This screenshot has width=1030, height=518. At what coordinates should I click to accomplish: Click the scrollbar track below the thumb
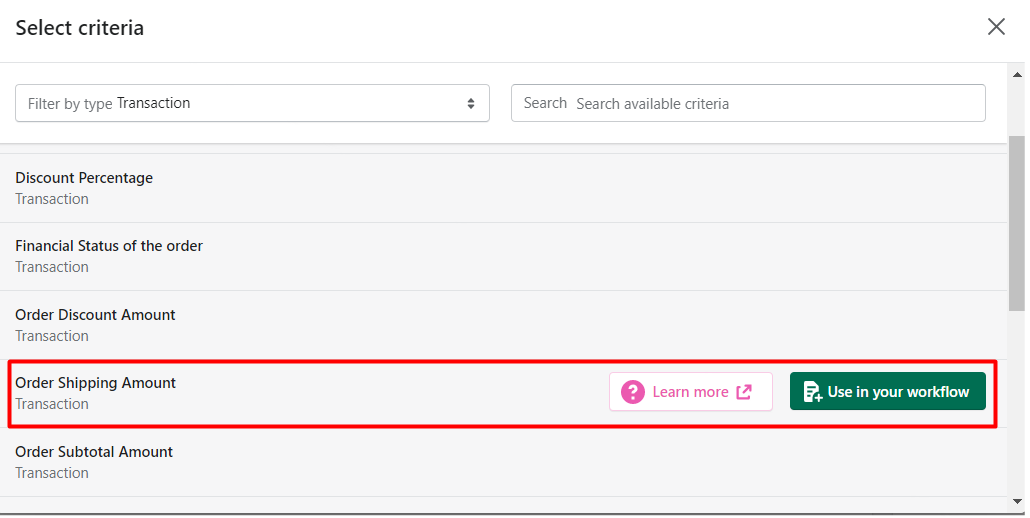click(1017, 402)
